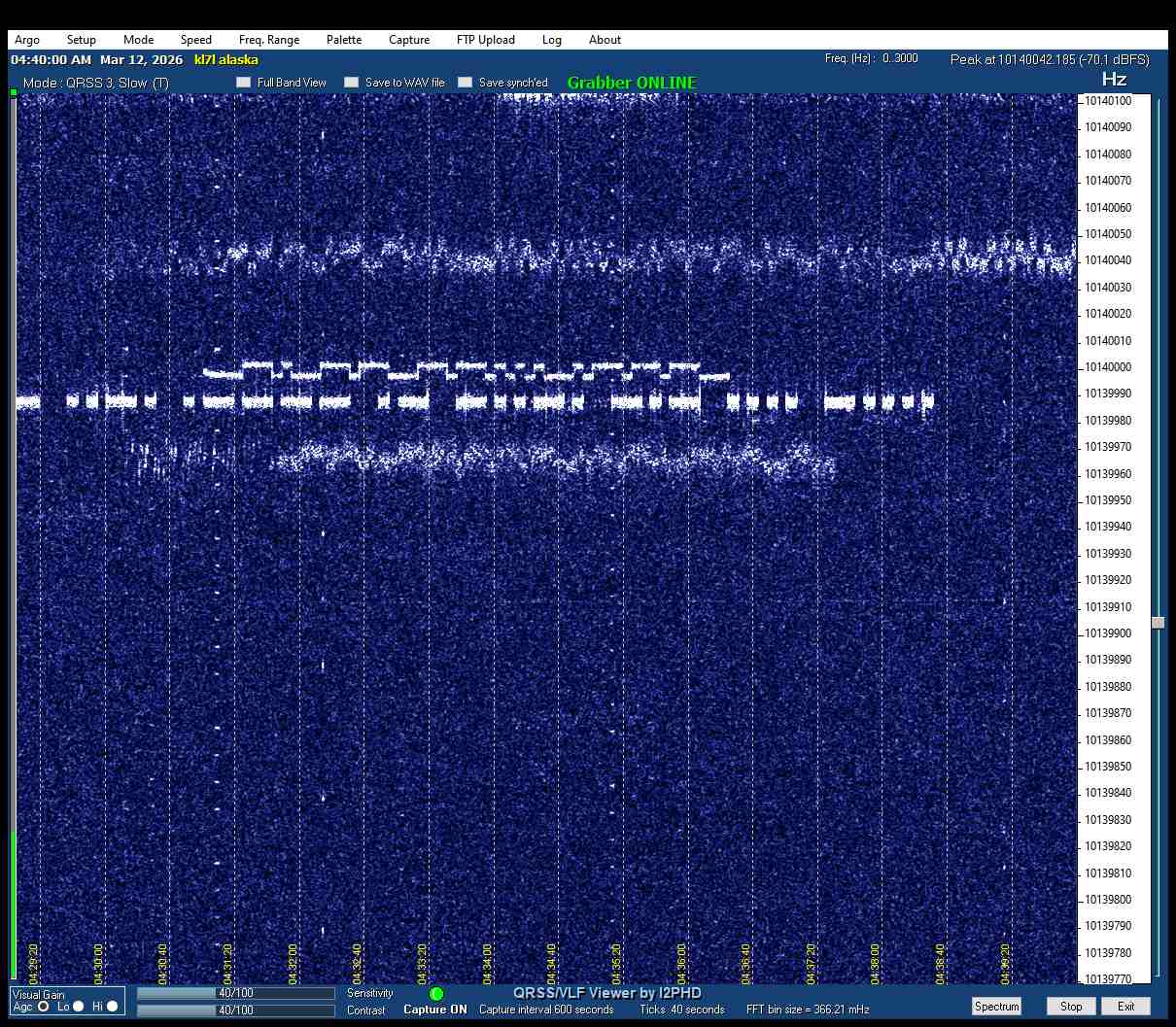Click the Log menu item
The width and height of the screenshot is (1176, 1027).
(x=552, y=40)
